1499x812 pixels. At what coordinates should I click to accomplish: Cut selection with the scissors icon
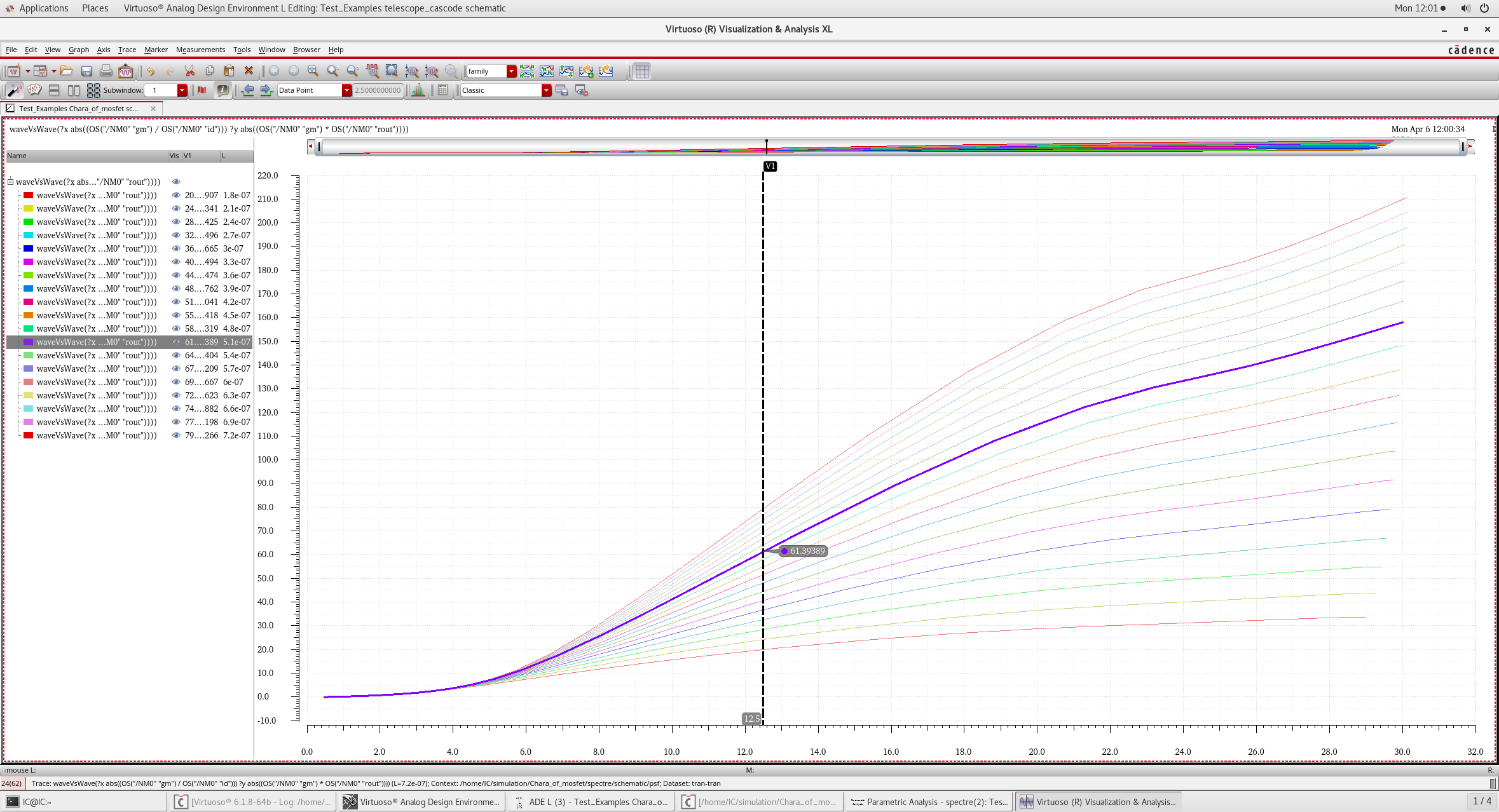(189, 71)
